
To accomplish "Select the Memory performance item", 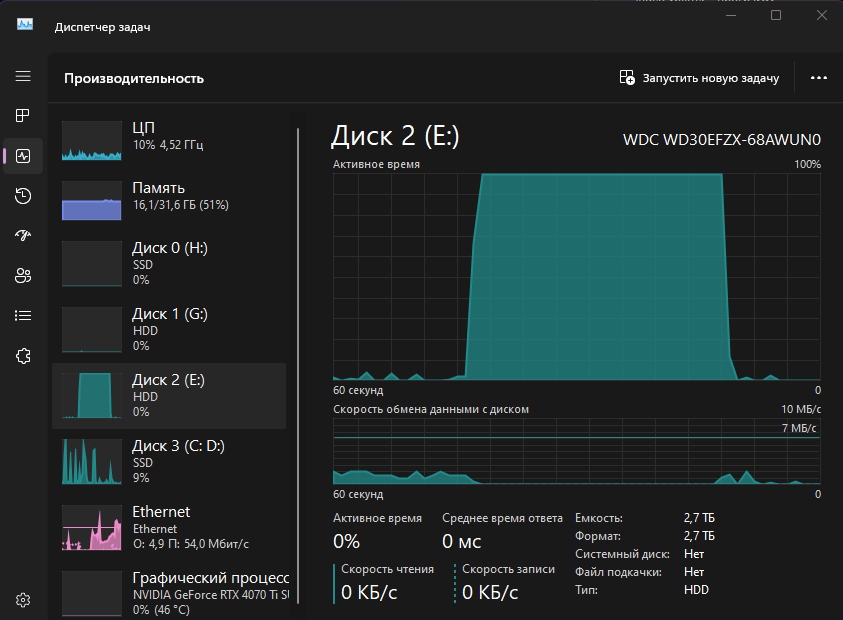I will (169, 201).
